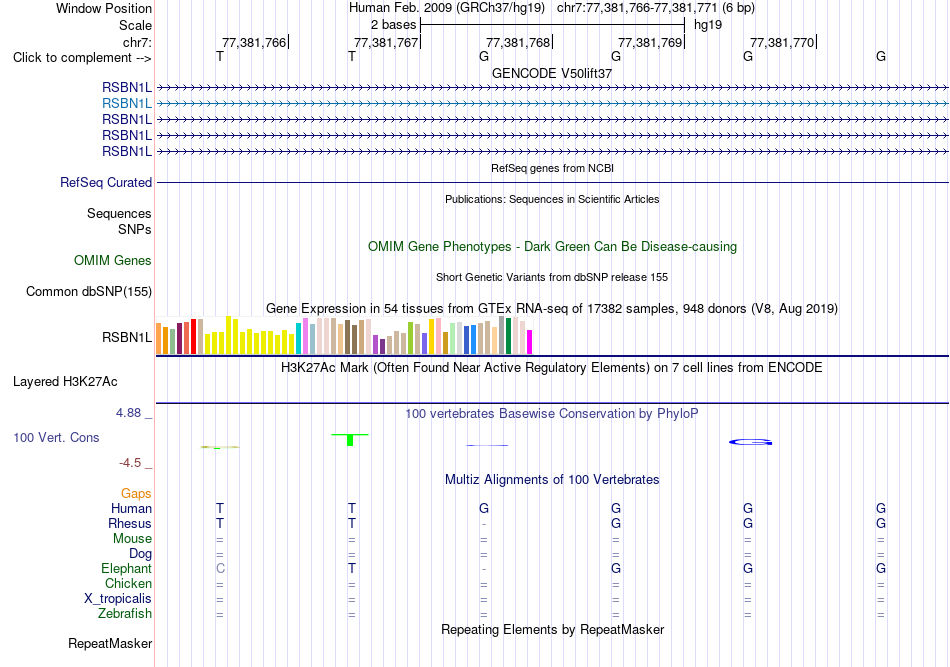The height and width of the screenshot is (667, 950).
Task: Click the blue G PhyloP conservation logo
Action: click(x=751, y=442)
